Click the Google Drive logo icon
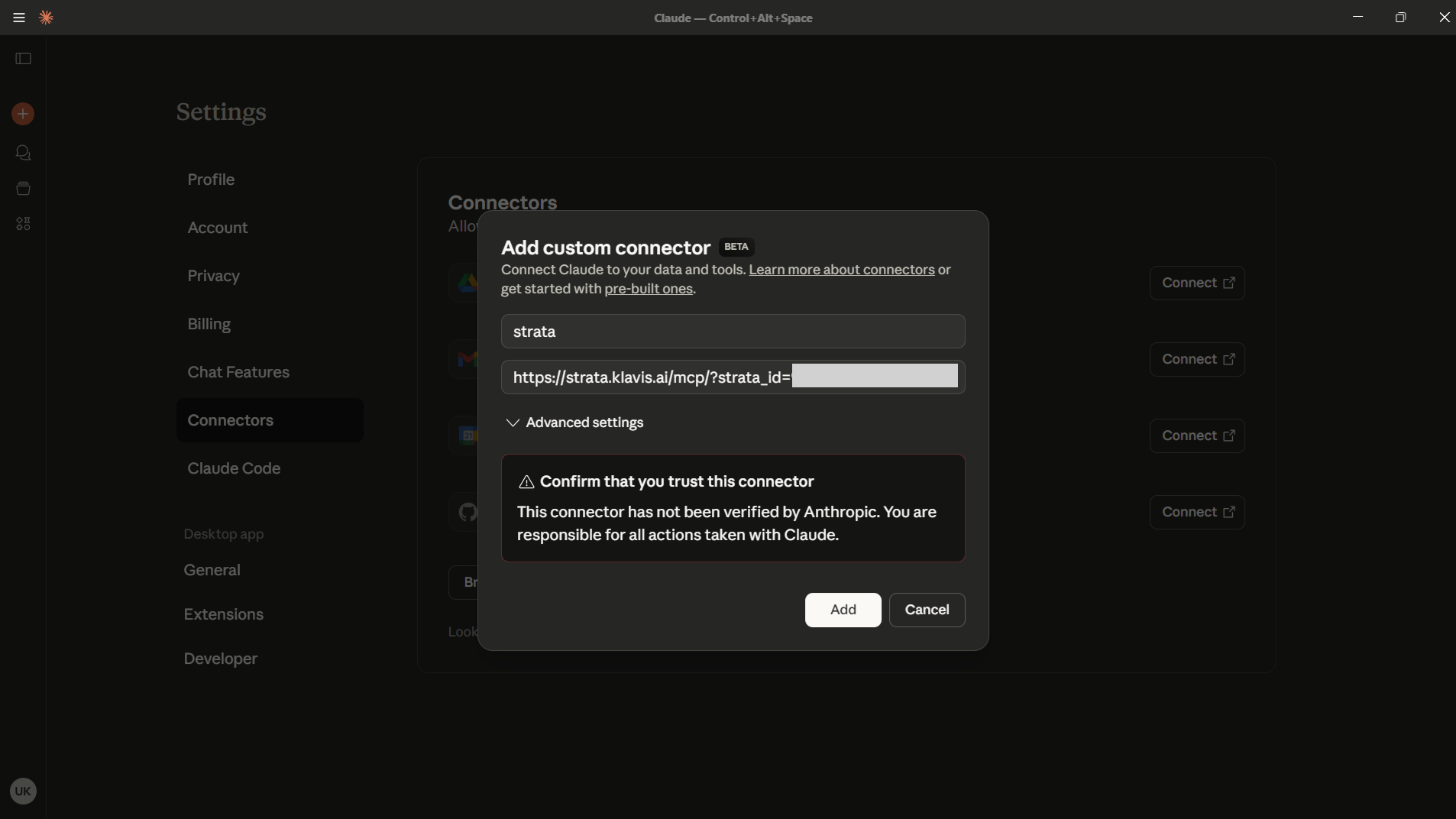Viewport: 1456px width, 819px height. pyautogui.click(x=468, y=283)
